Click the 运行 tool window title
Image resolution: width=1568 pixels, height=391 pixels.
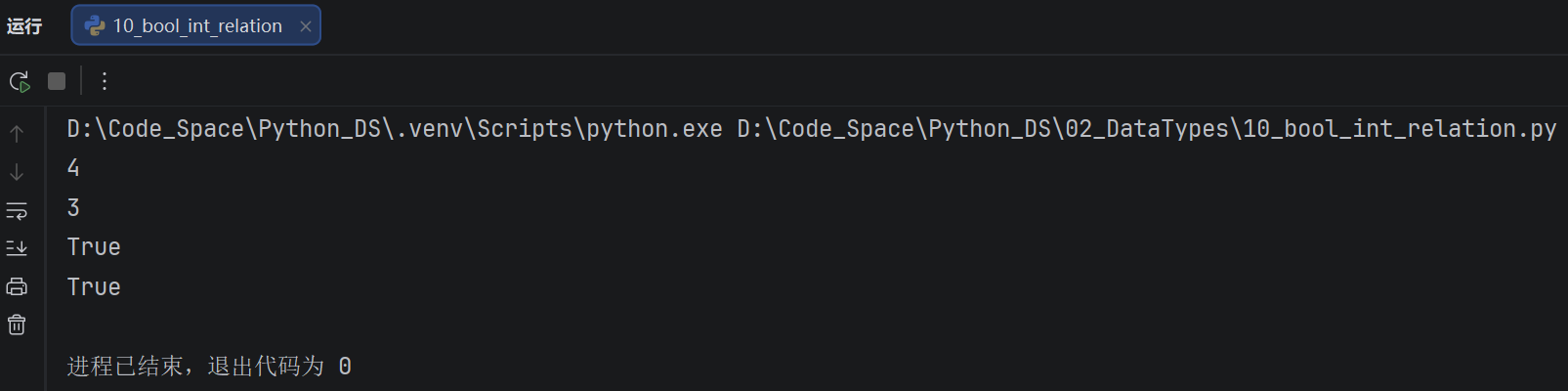(x=24, y=26)
